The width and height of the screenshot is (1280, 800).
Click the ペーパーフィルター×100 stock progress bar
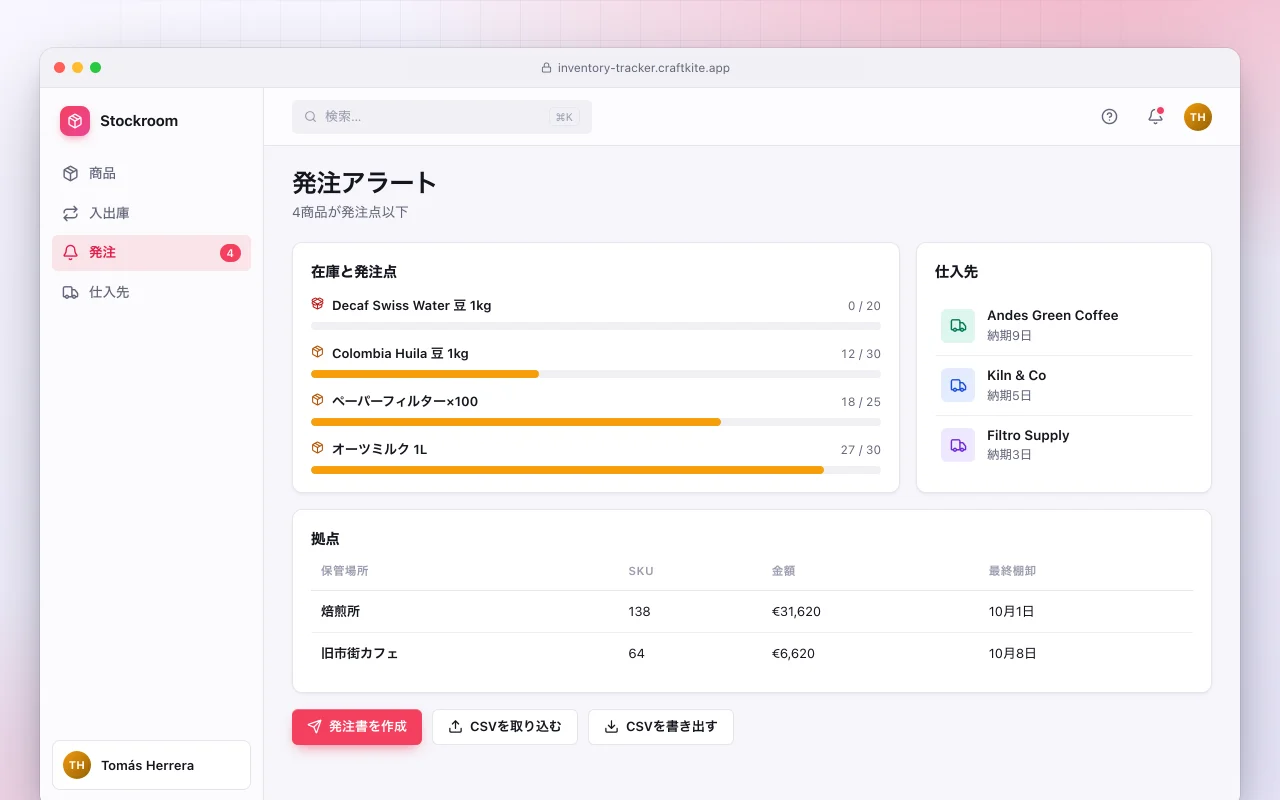tap(596, 422)
